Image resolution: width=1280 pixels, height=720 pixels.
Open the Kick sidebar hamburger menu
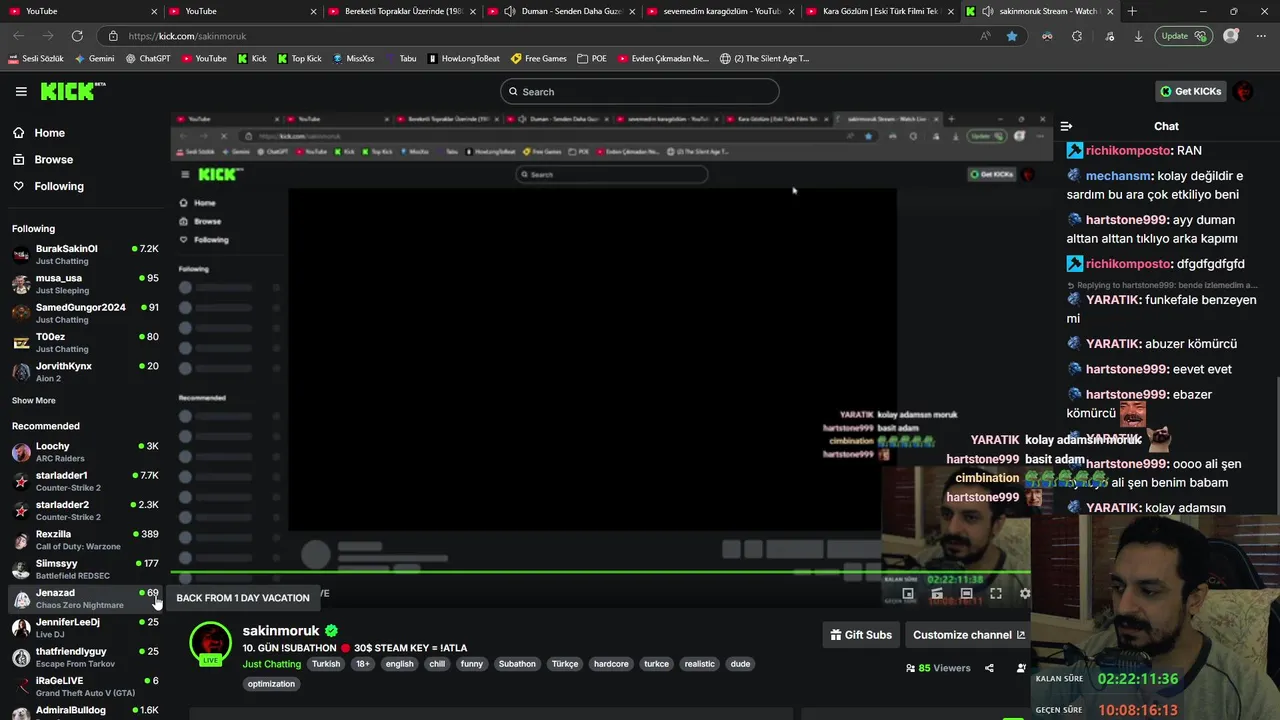(x=21, y=91)
